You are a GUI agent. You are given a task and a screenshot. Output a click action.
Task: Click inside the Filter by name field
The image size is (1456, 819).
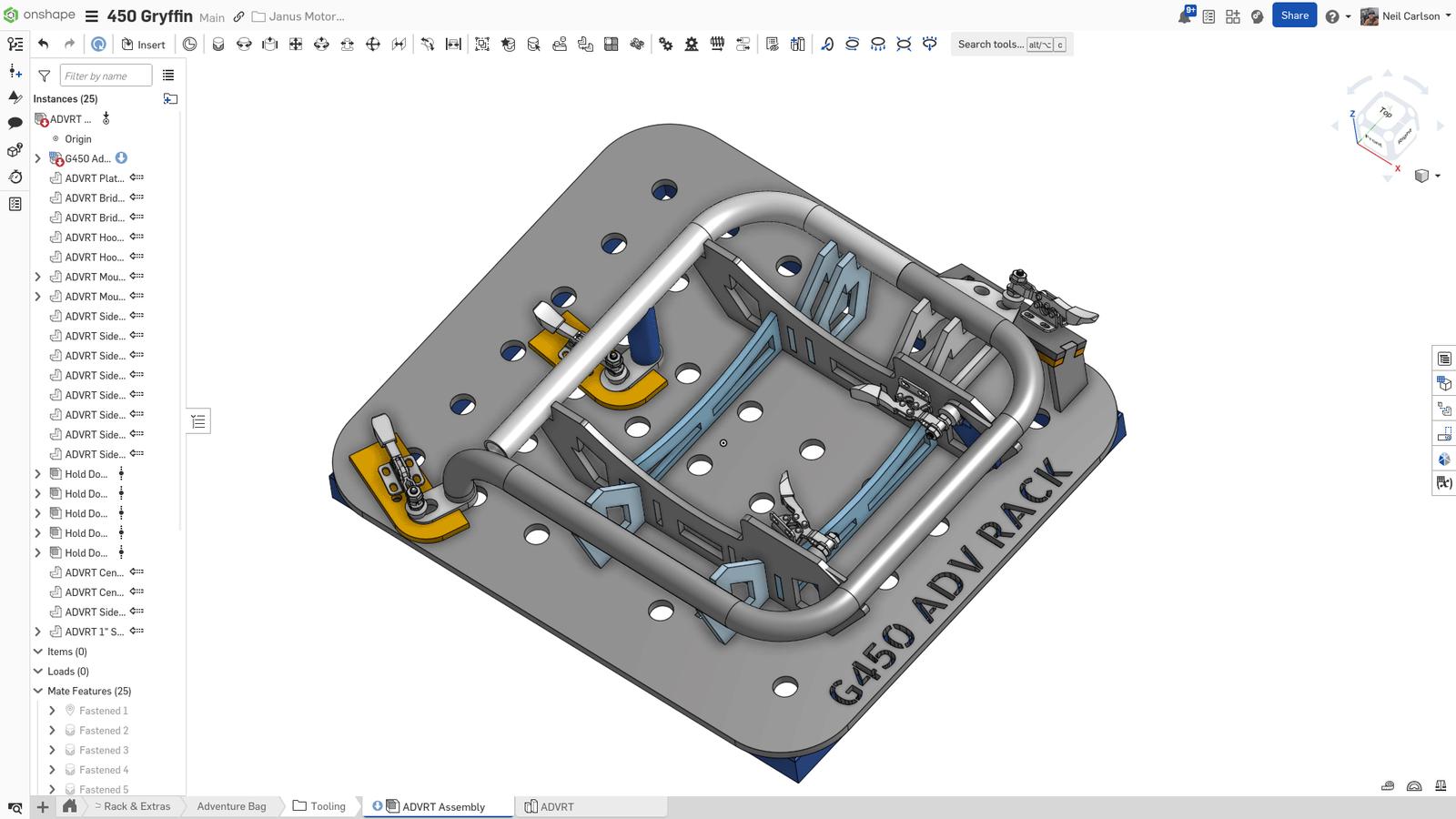click(x=105, y=76)
